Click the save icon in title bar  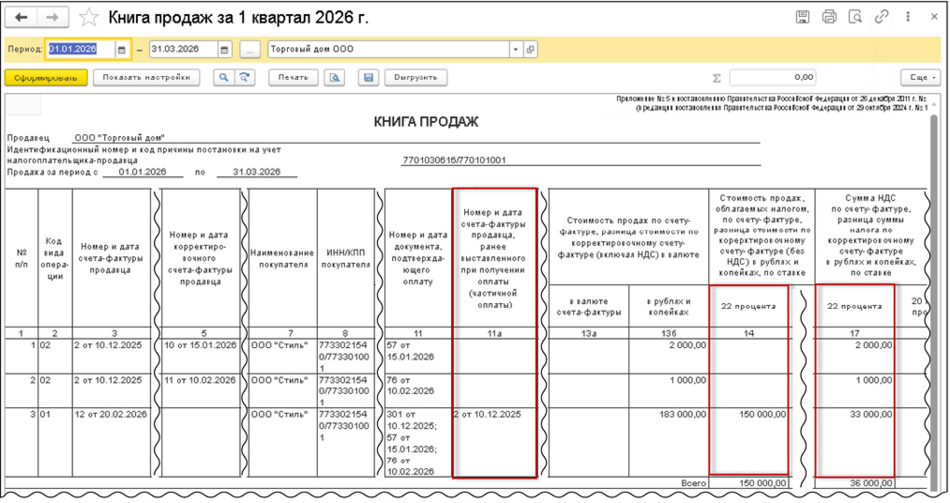tap(802, 18)
